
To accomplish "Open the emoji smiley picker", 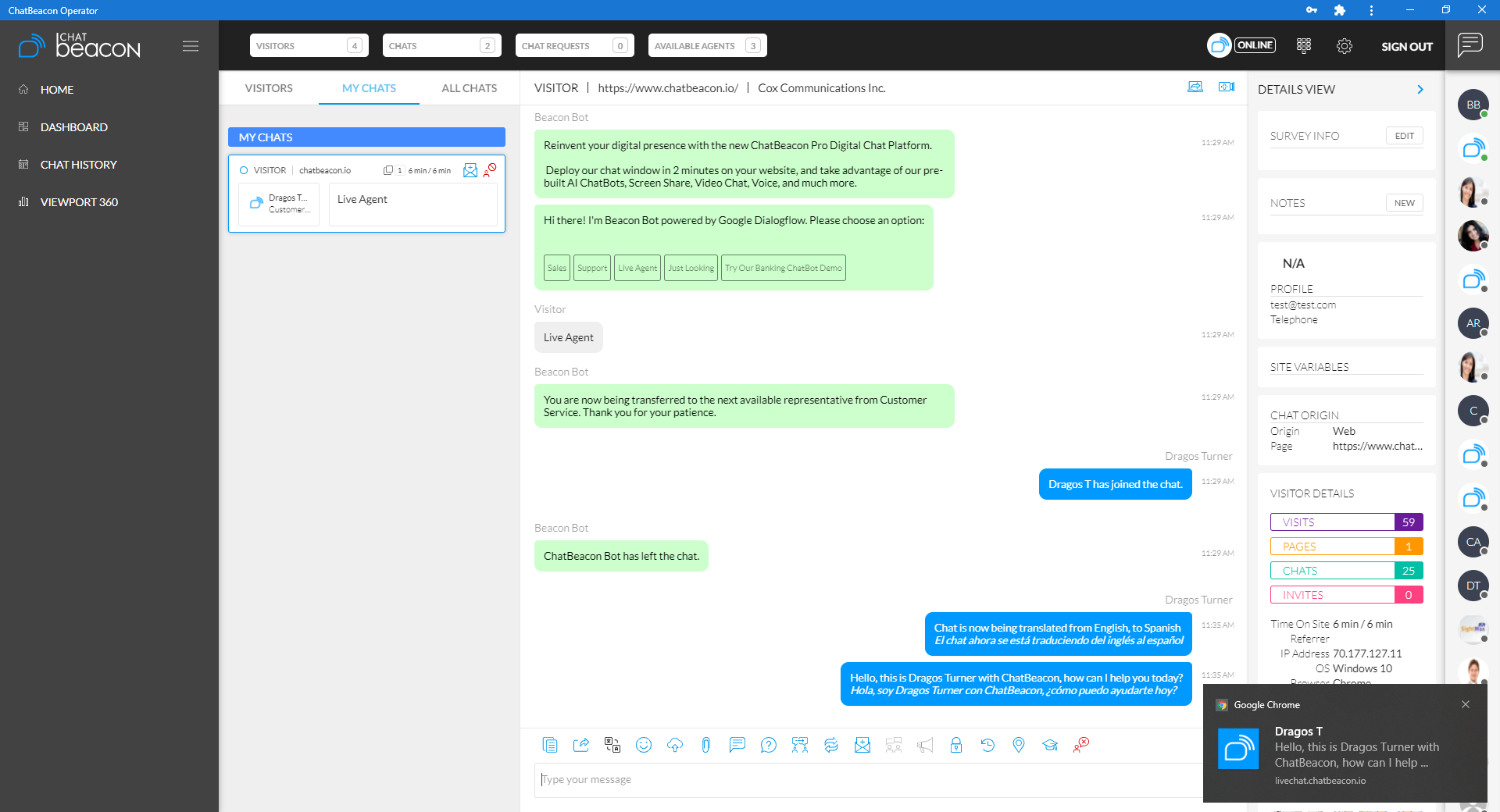I will tap(644, 745).
